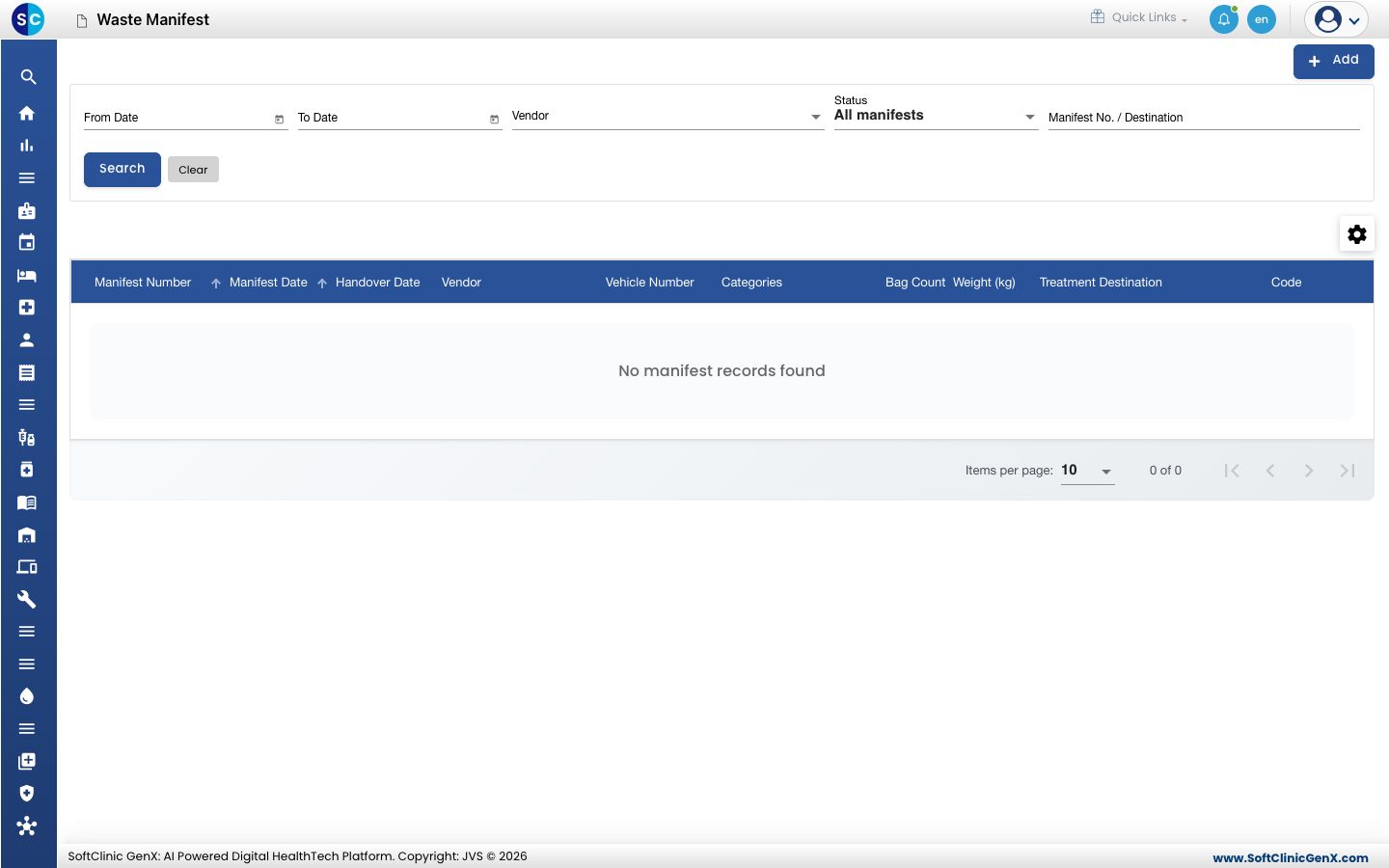Click the Handover Date column header
The image size is (1389, 868).
tap(378, 283)
